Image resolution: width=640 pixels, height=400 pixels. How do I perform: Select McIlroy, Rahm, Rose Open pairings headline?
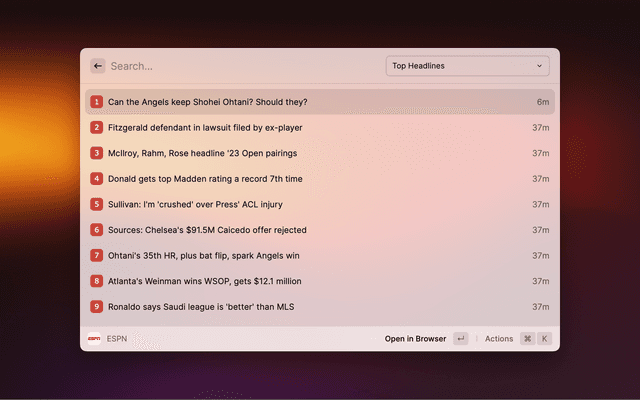202,153
